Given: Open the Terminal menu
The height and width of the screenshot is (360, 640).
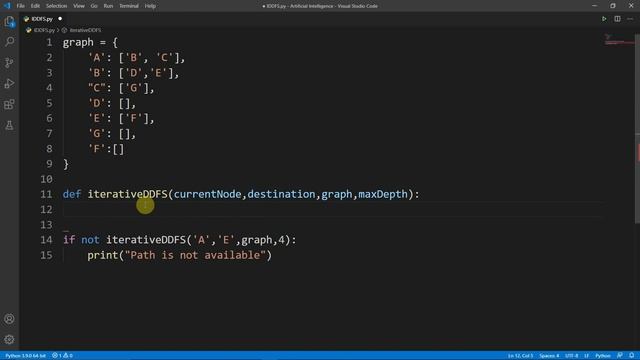Looking at the screenshot, I should pos(129,6).
